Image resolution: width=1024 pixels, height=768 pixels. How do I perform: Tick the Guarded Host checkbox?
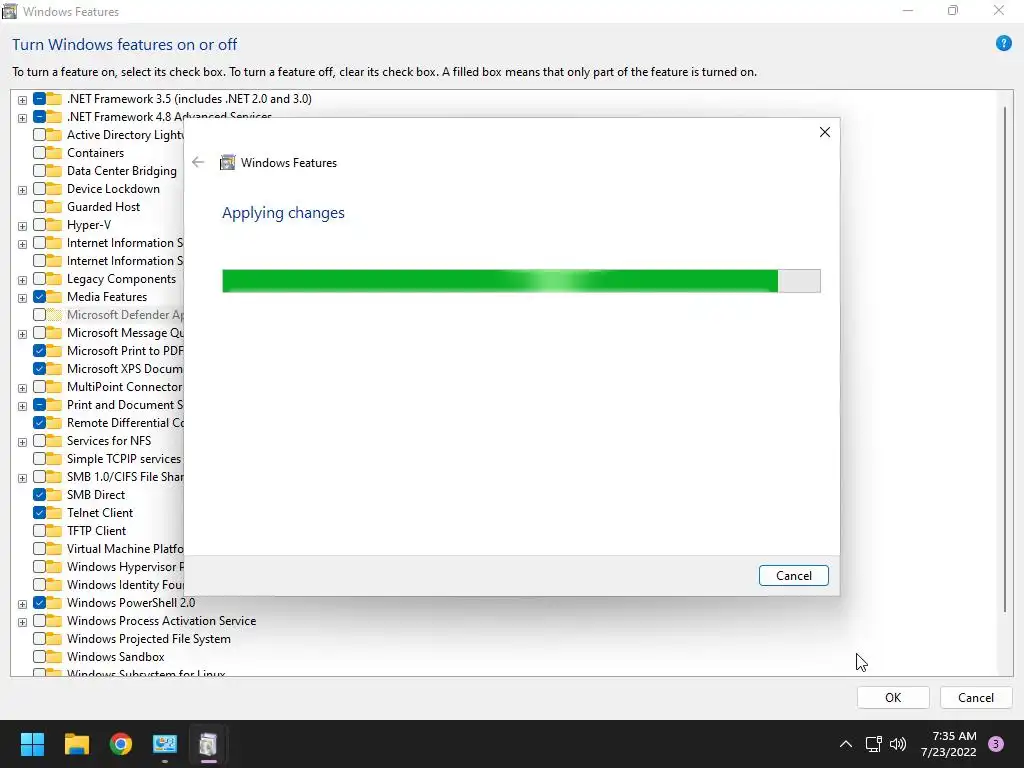point(39,207)
